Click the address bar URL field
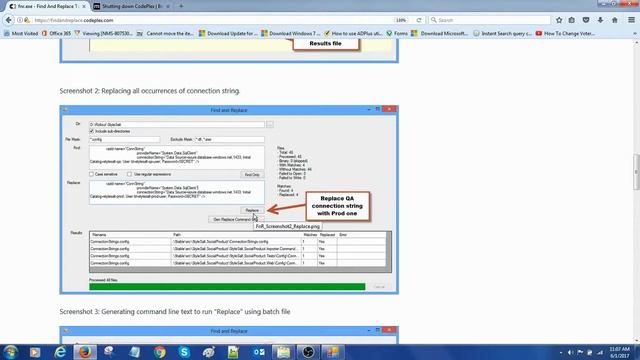 click(x=212, y=20)
